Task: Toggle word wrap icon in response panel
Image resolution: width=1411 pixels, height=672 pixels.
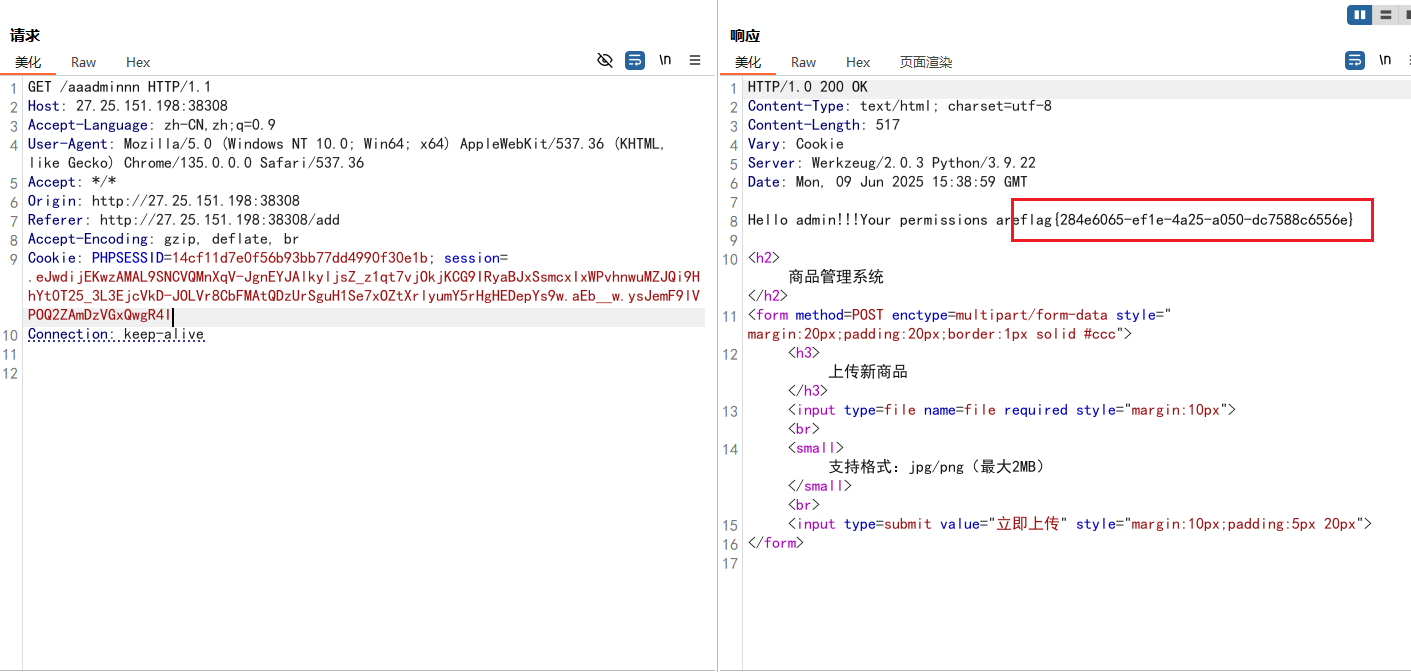Action: 1355,60
